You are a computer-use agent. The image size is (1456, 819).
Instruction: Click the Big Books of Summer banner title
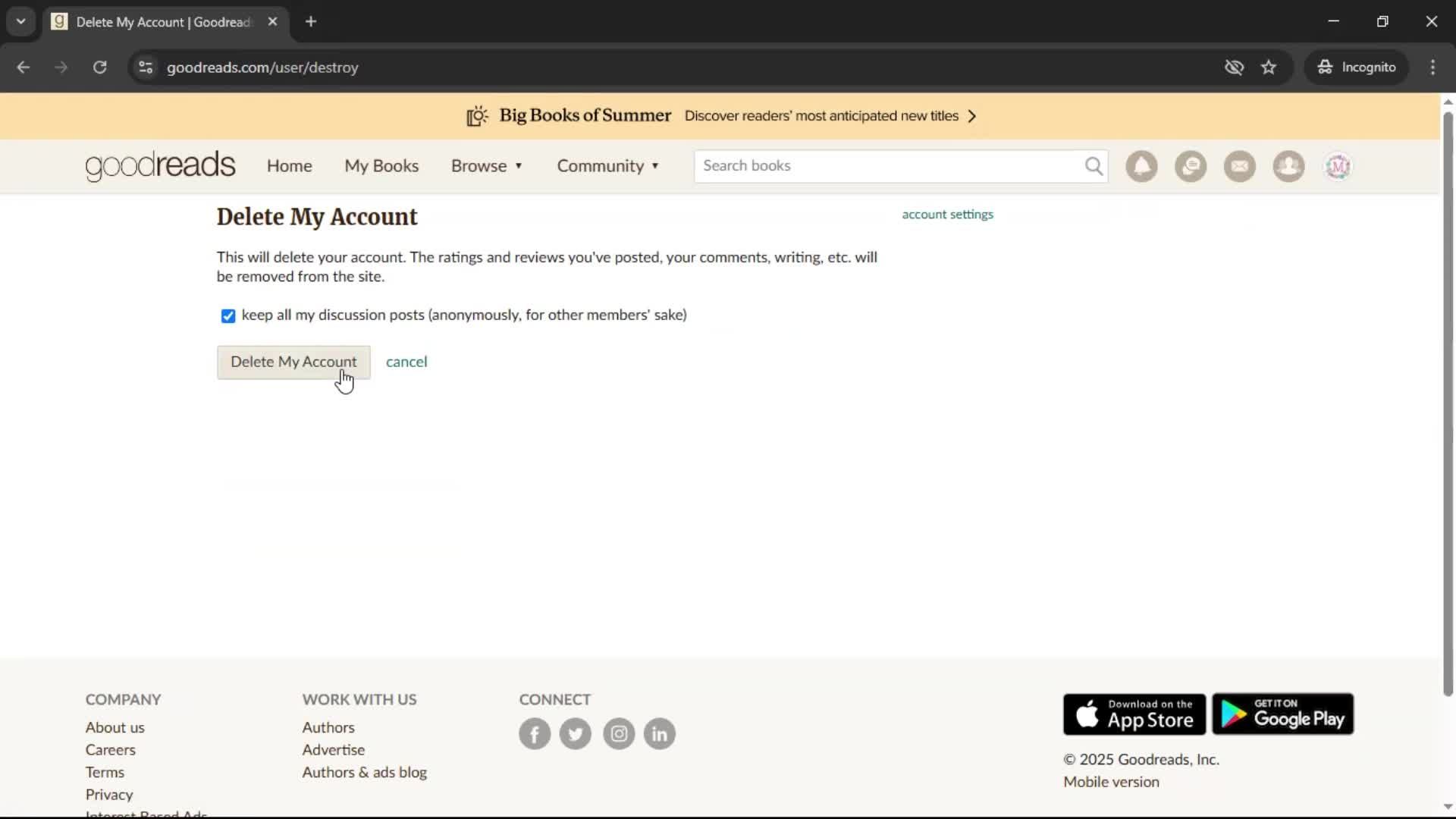[585, 115]
